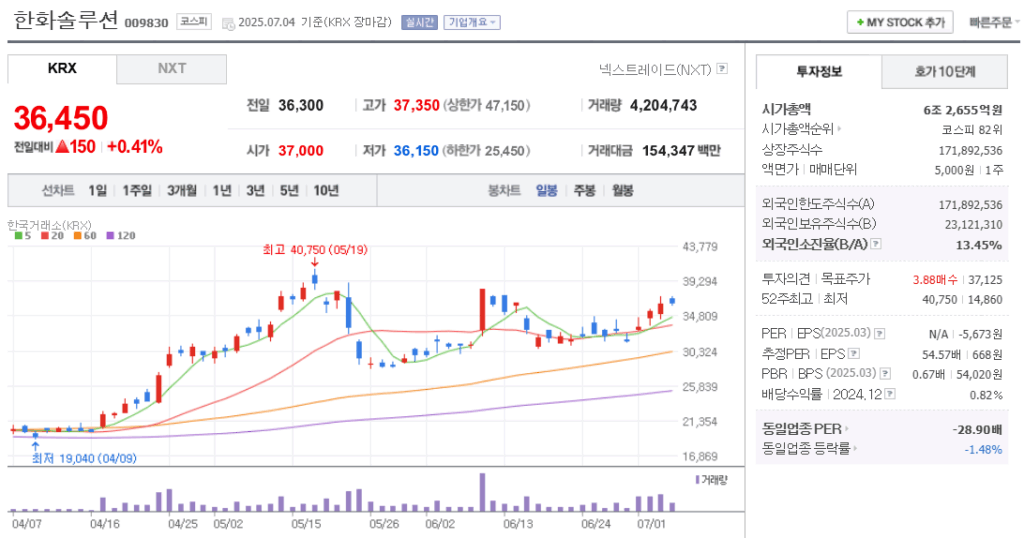Screen dimensions: 1024x538
Task: Click the 05/15 date label on axis
Action: pos(306,524)
